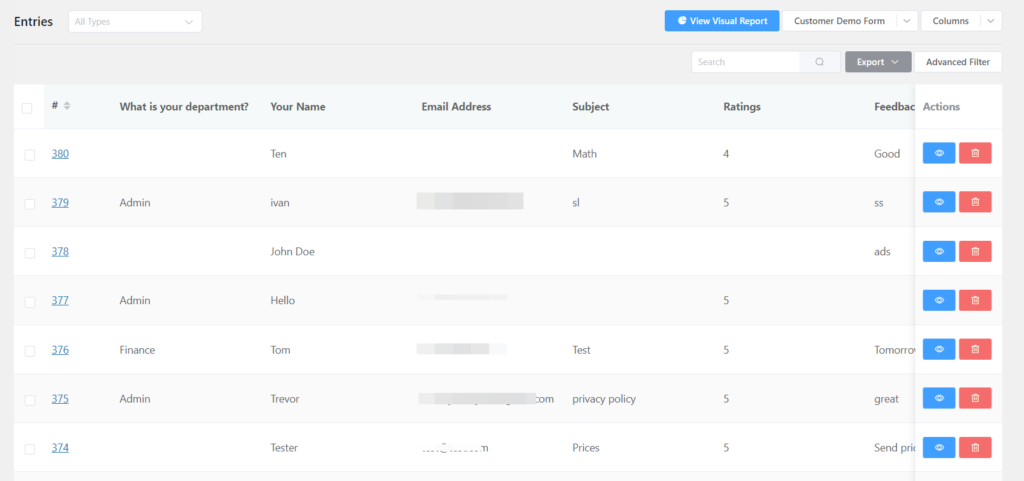Open entry 376 using the eye icon
Viewport: 1024px width, 481px height.
[939, 349]
